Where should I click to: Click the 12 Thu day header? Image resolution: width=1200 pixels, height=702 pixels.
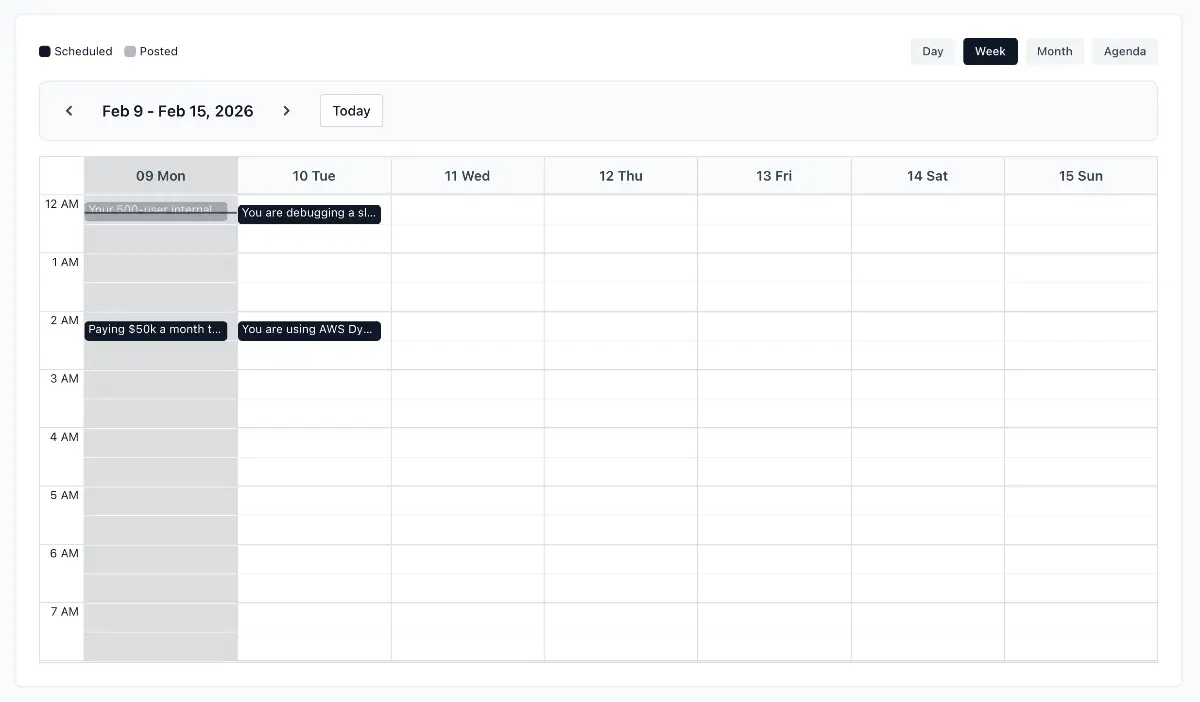(621, 176)
